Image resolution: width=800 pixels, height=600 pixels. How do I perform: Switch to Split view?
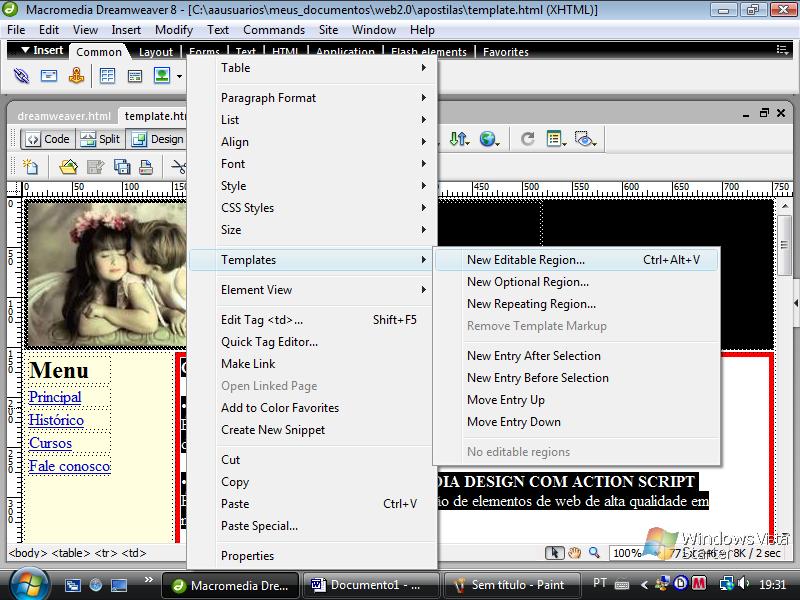(100, 139)
